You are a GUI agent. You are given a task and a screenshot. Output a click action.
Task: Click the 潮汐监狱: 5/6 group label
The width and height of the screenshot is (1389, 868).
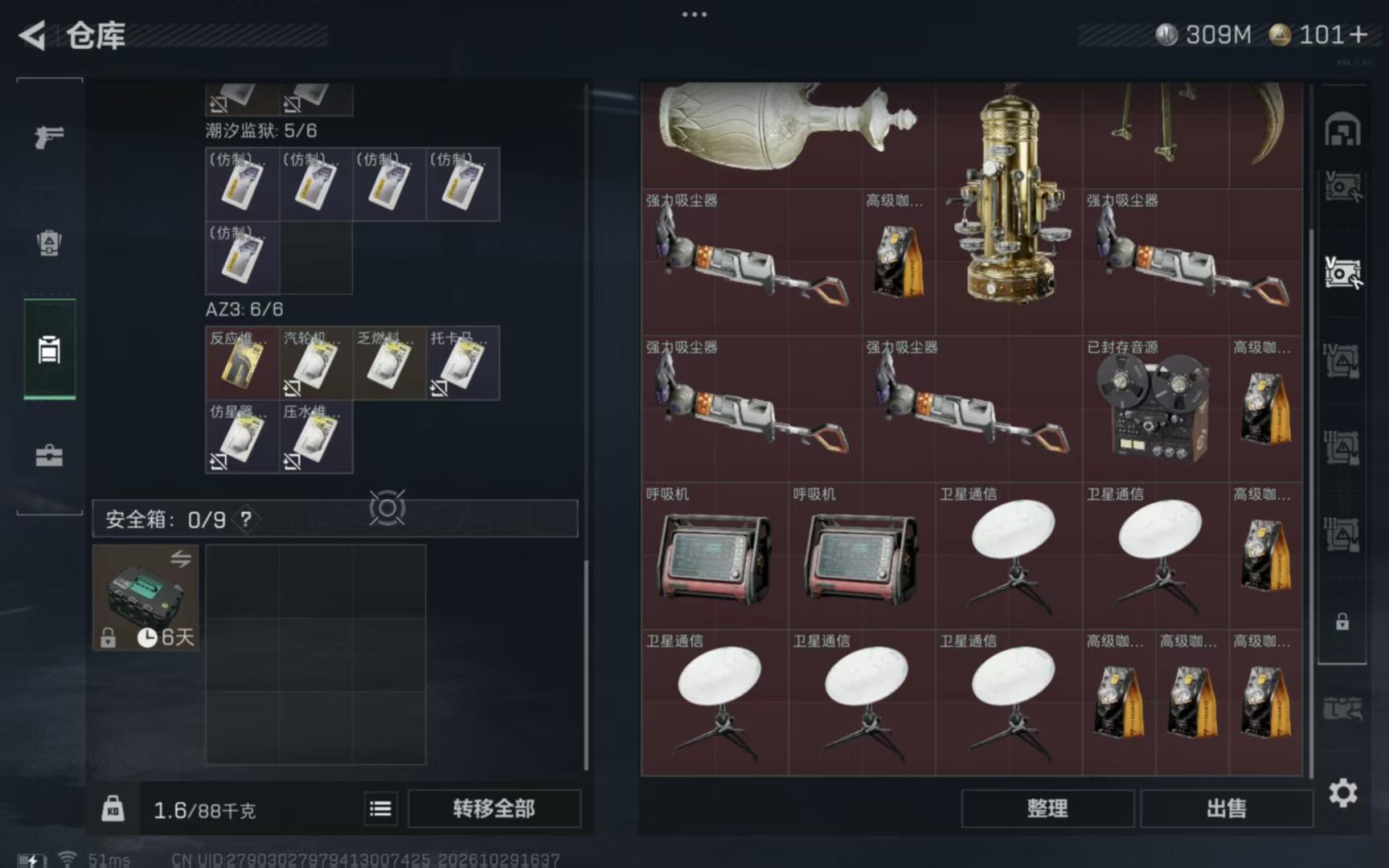[x=261, y=130]
